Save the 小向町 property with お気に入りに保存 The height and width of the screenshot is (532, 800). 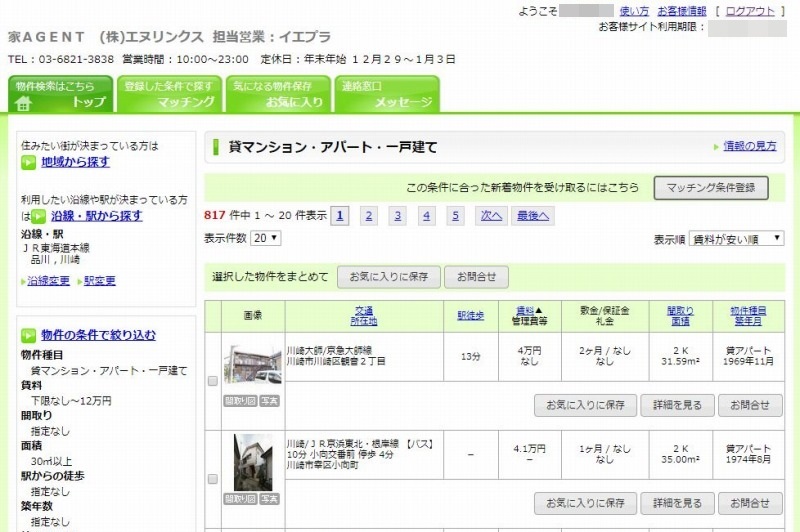click(x=585, y=503)
